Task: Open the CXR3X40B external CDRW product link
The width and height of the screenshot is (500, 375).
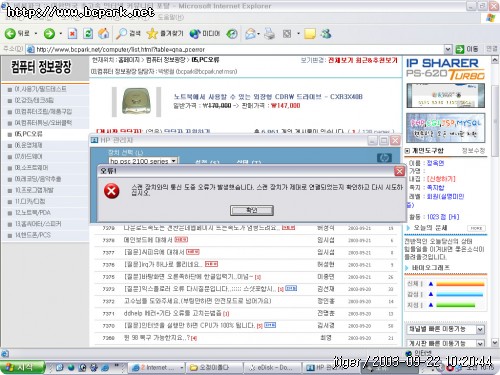Action: pos(268,97)
